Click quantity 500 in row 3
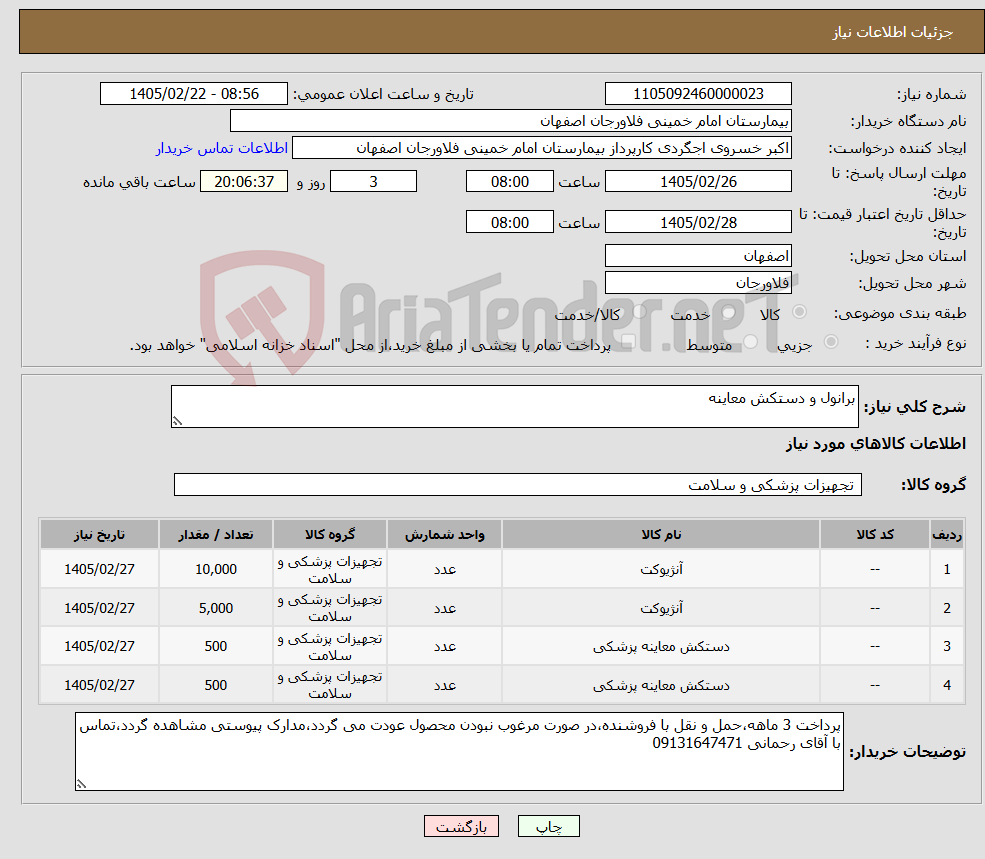Screen dimensions: 985x859 [215, 646]
